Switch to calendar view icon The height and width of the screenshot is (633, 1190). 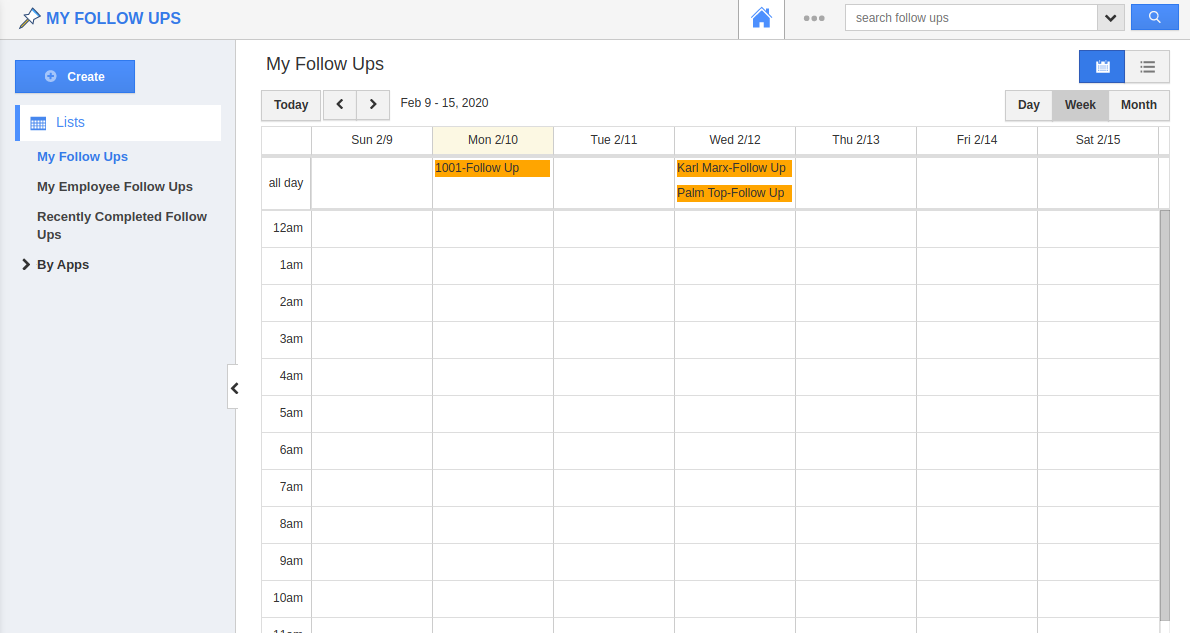click(1102, 67)
